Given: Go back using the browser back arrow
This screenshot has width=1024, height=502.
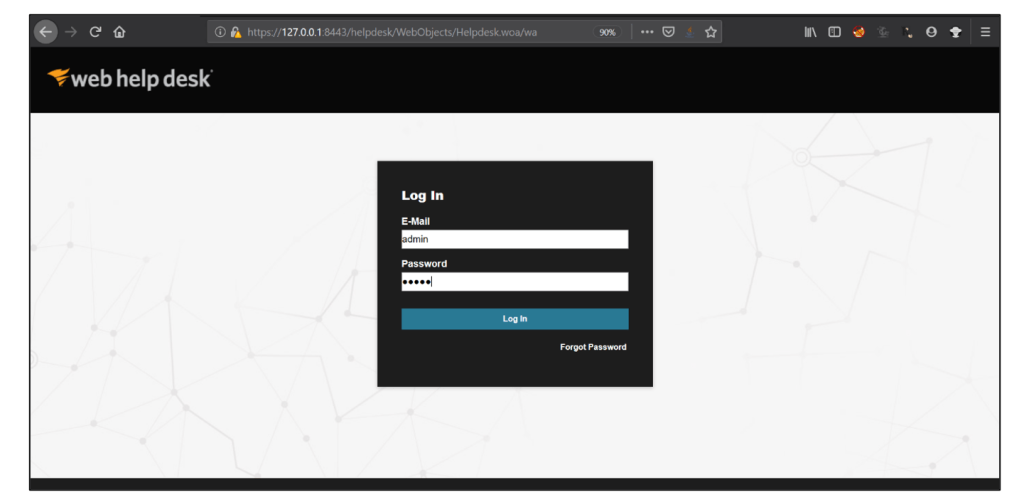Looking at the screenshot, I should pos(45,31).
